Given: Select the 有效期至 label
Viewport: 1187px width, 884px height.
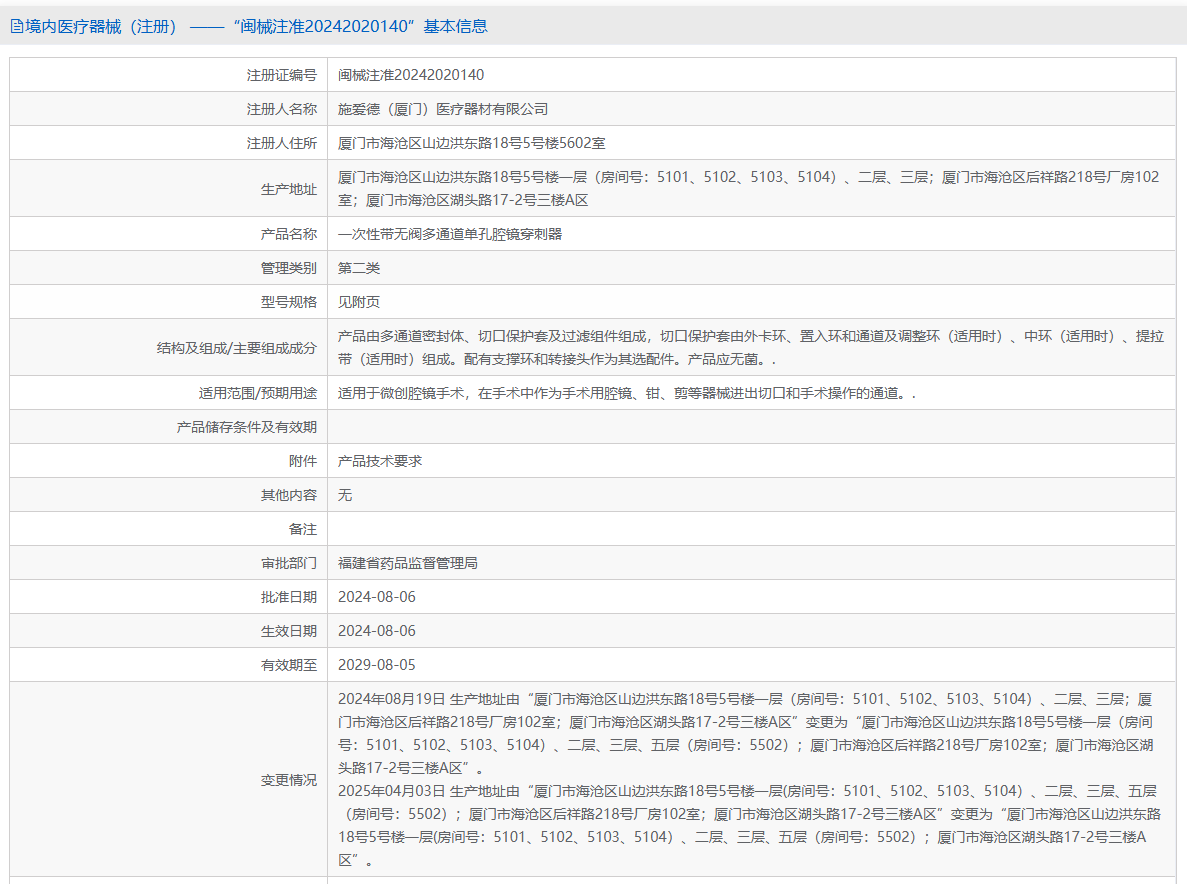Looking at the screenshot, I should point(289,665).
